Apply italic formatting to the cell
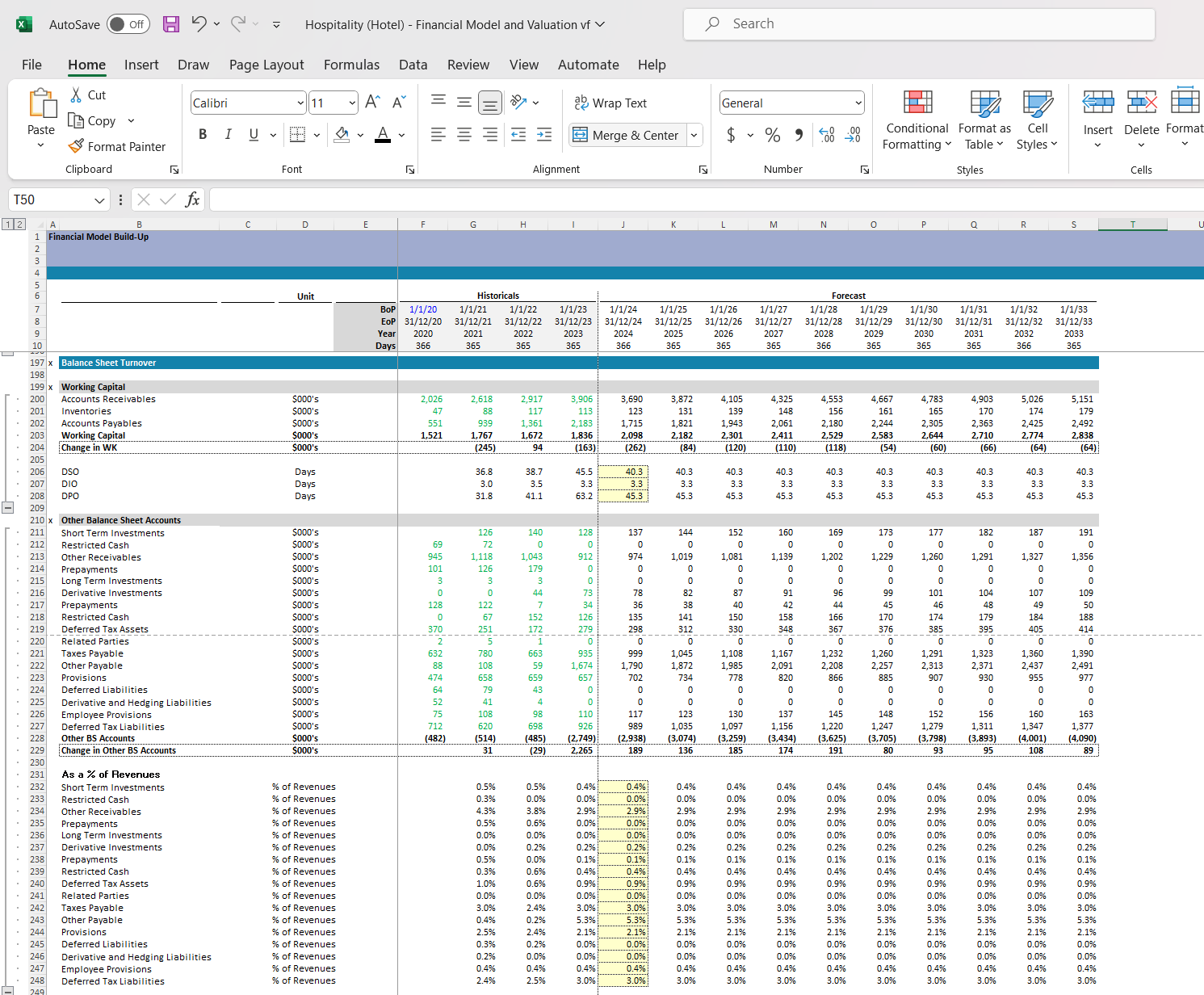This screenshot has height=995, width=1204. [x=228, y=135]
